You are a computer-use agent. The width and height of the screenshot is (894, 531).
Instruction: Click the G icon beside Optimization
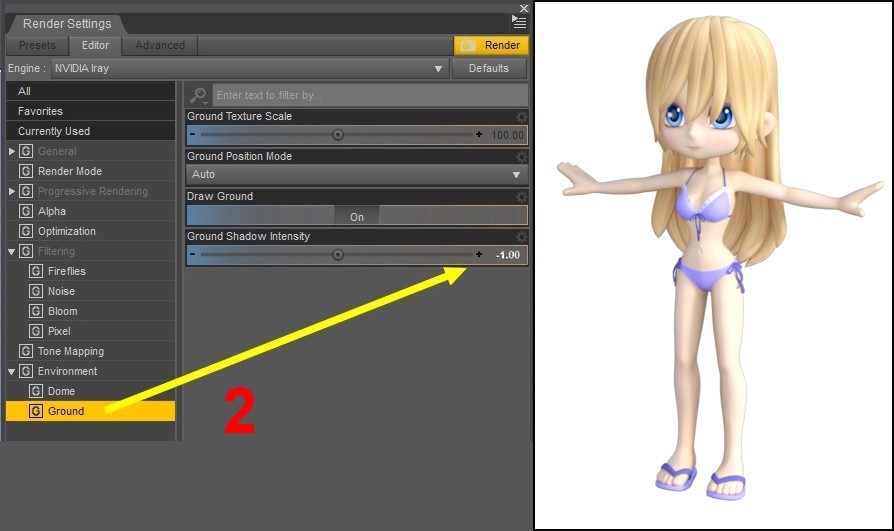tap(26, 231)
